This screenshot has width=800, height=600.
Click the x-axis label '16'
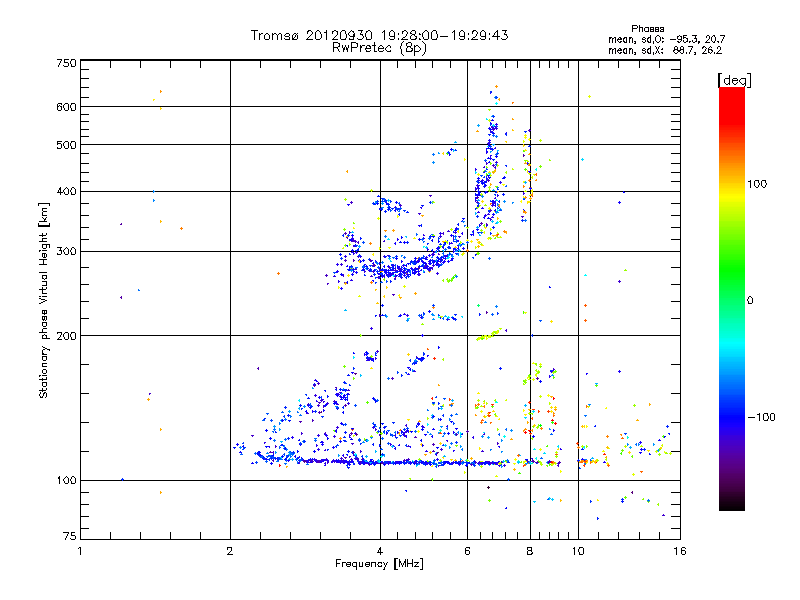point(680,551)
